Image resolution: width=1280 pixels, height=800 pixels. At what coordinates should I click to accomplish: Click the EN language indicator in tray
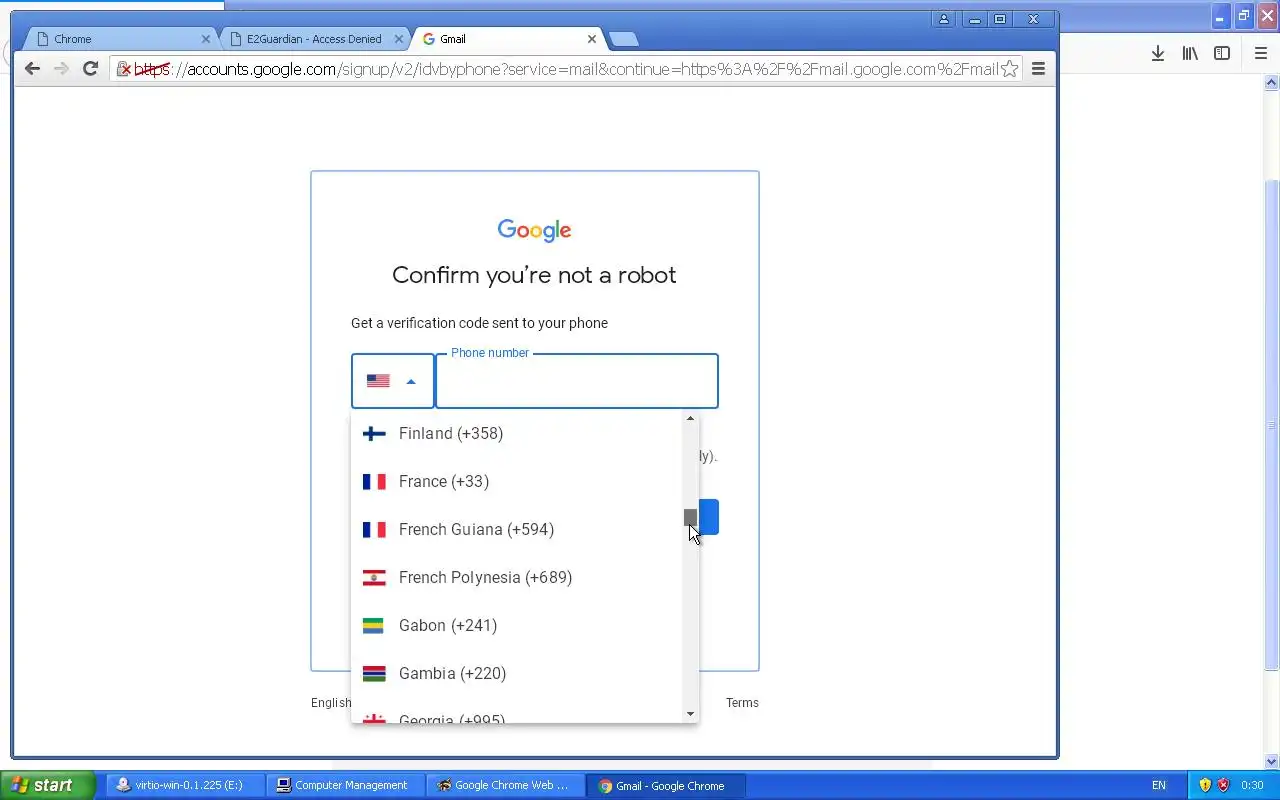tap(1159, 785)
